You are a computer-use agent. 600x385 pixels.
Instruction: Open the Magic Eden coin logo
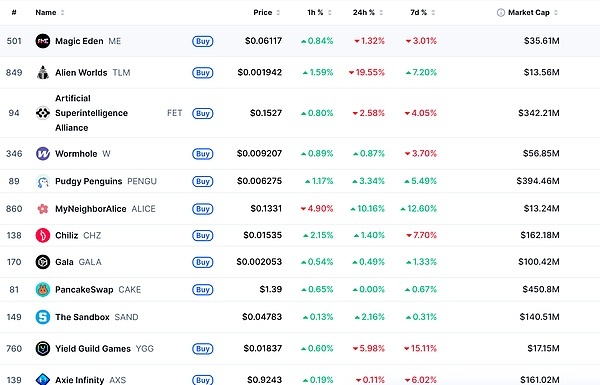tap(43, 41)
